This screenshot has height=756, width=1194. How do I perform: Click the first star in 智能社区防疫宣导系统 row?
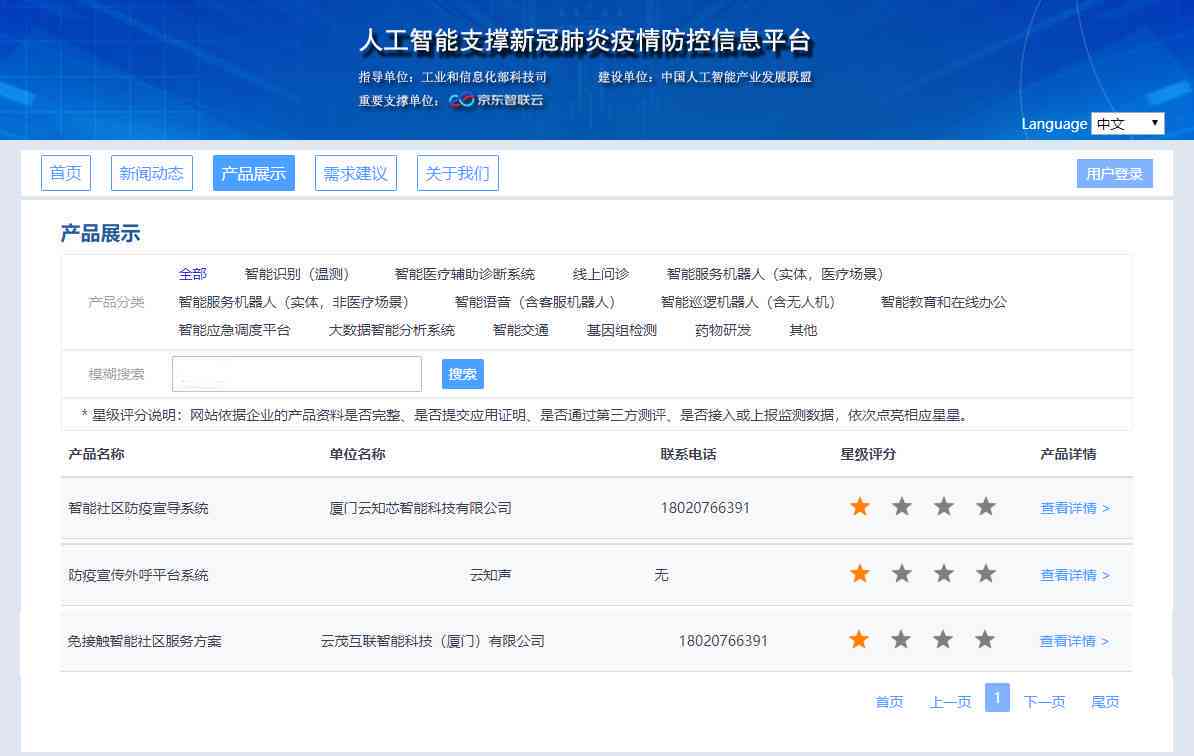pos(860,506)
